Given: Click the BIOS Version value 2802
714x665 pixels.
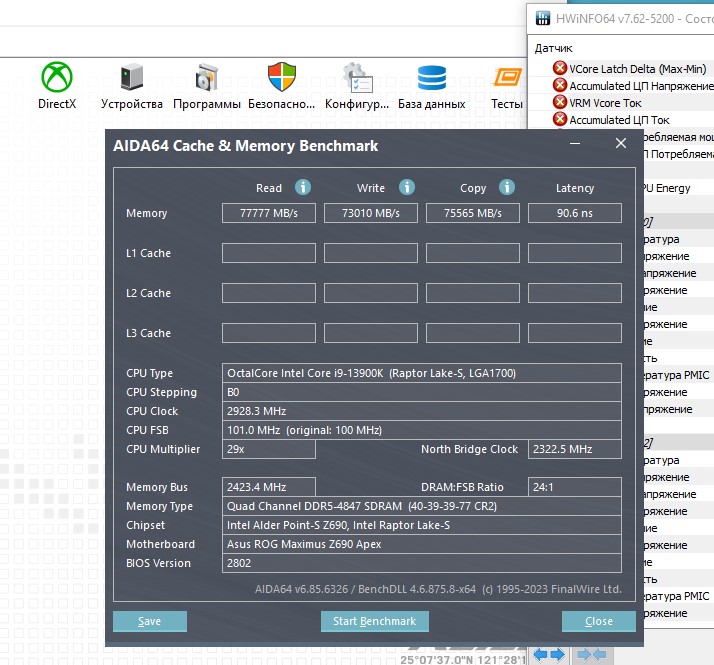Looking at the screenshot, I should click(422, 563).
